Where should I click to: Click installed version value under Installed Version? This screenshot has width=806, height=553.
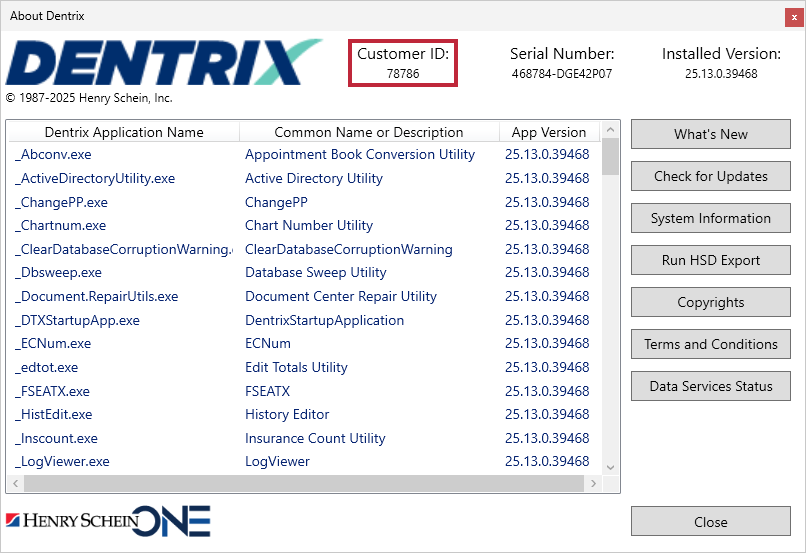(x=721, y=73)
